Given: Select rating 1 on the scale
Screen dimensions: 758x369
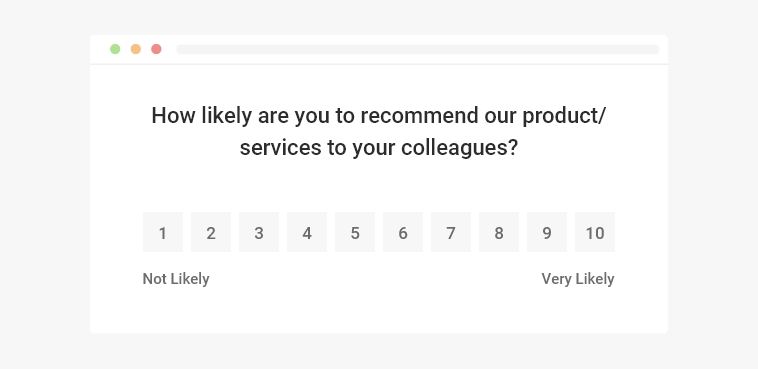Looking at the screenshot, I should click(x=163, y=232).
